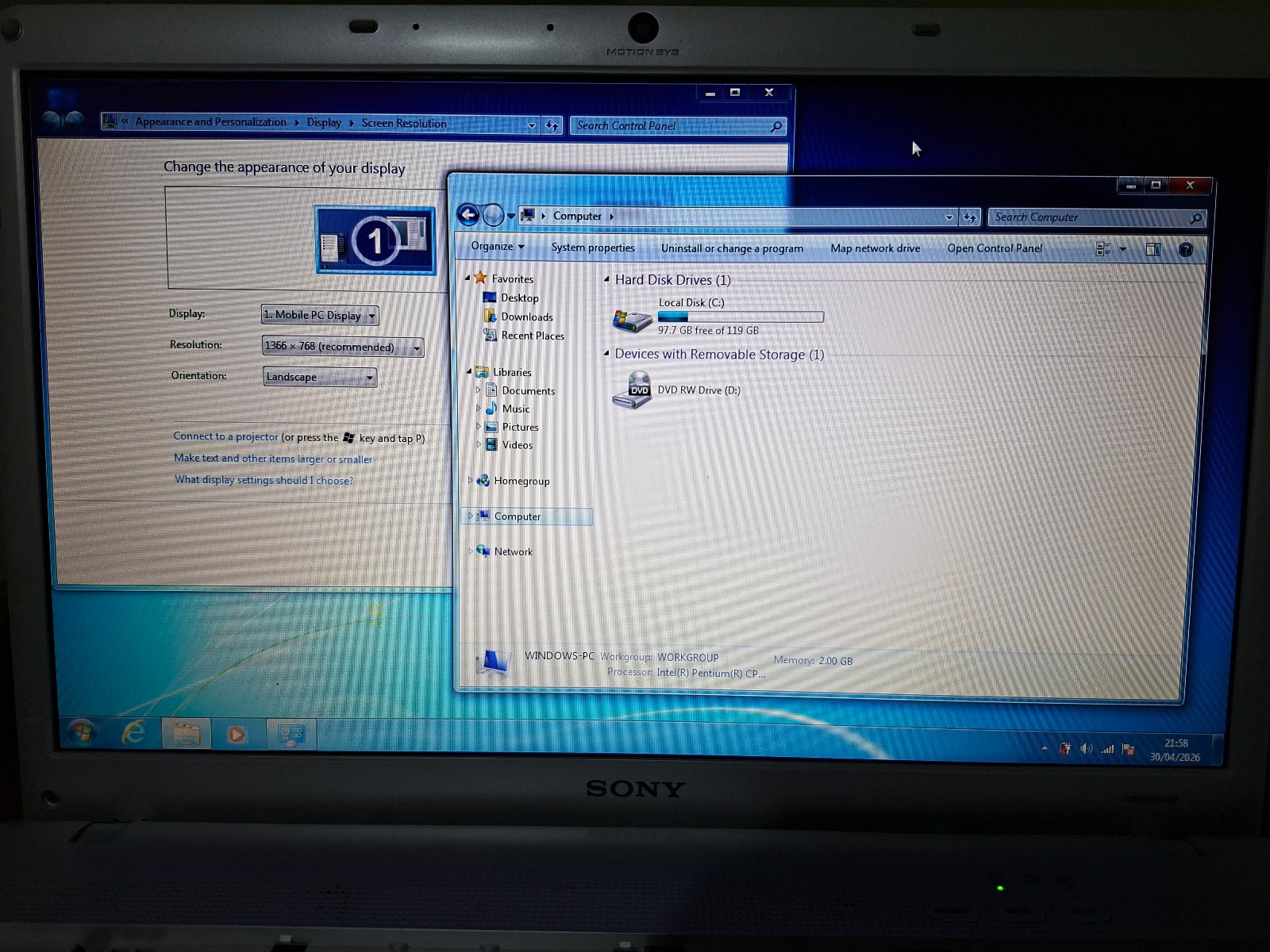This screenshot has width=1270, height=952.
Task: Open the Action Center flag icon
Action: tap(1128, 750)
